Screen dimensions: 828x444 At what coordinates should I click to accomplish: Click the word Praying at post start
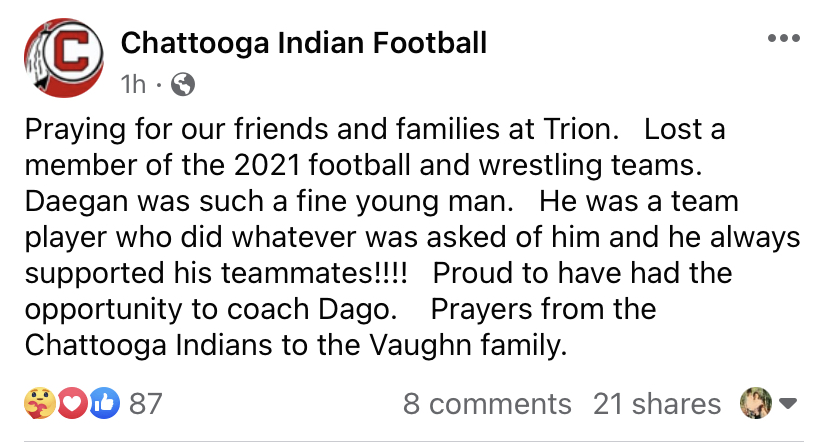coord(75,130)
